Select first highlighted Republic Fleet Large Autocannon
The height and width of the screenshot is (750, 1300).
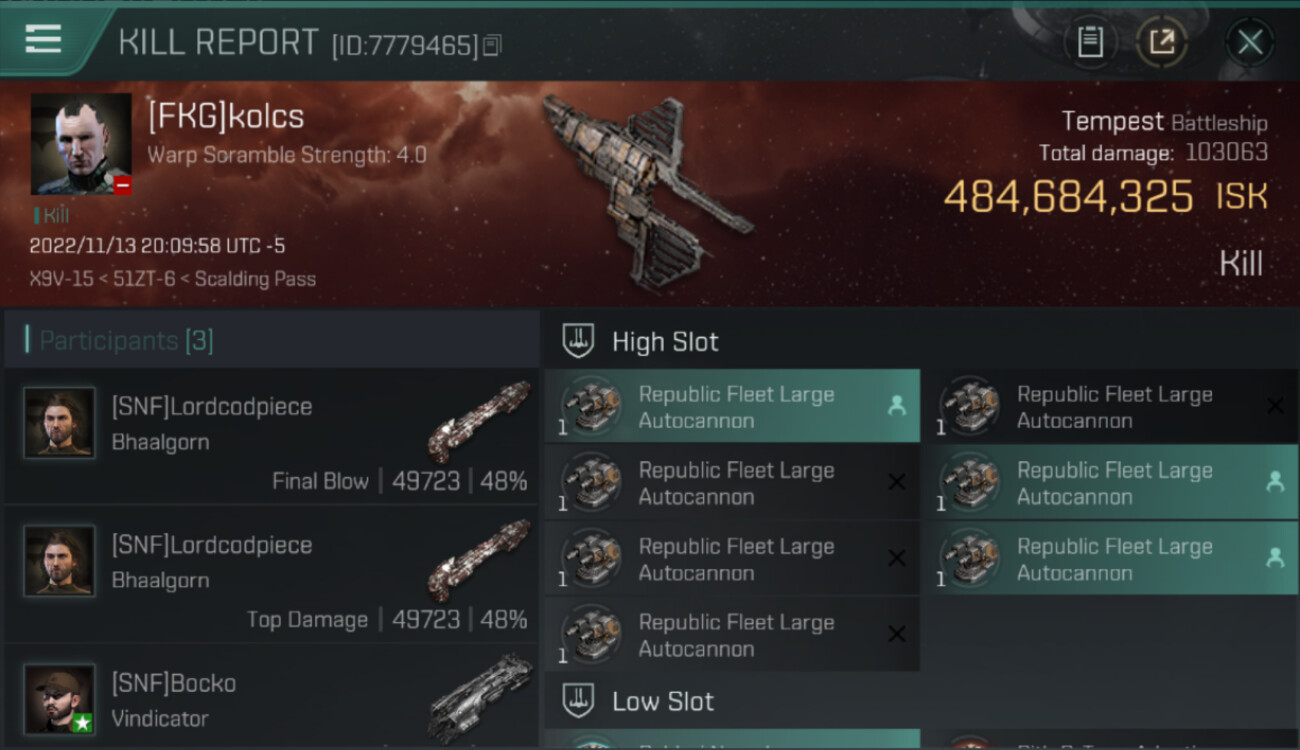[732, 407]
